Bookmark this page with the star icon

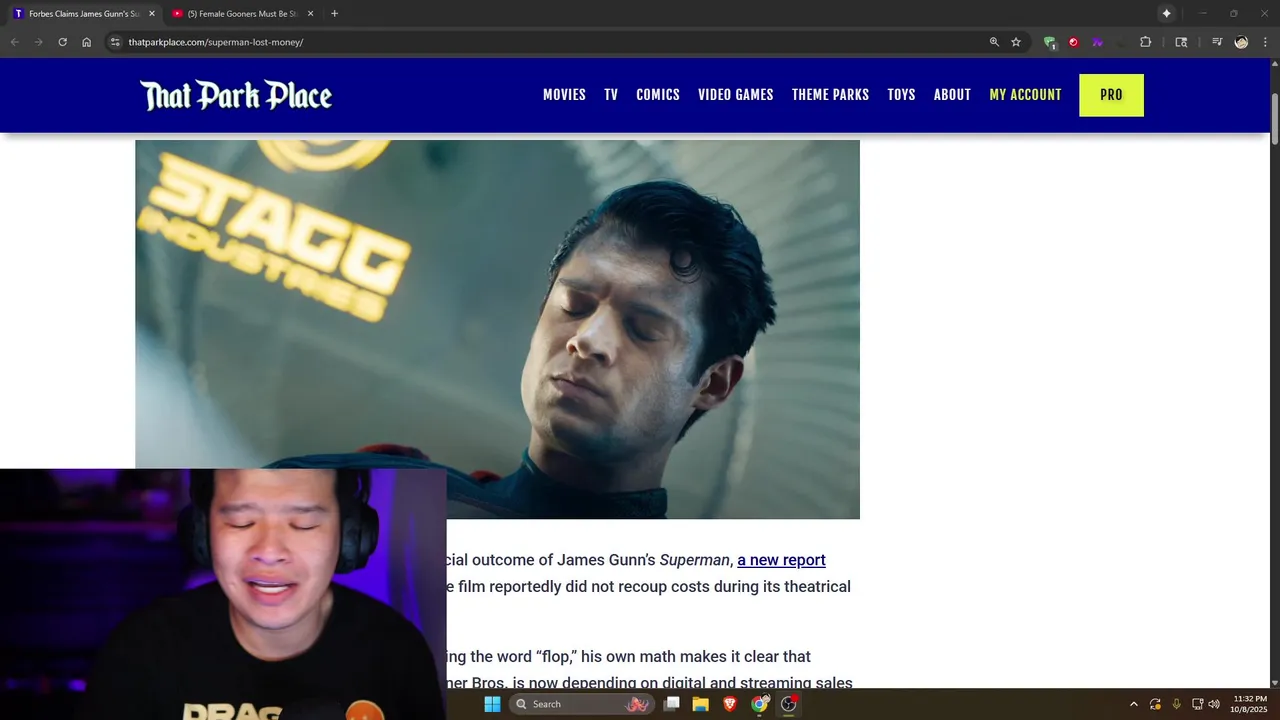1016,42
